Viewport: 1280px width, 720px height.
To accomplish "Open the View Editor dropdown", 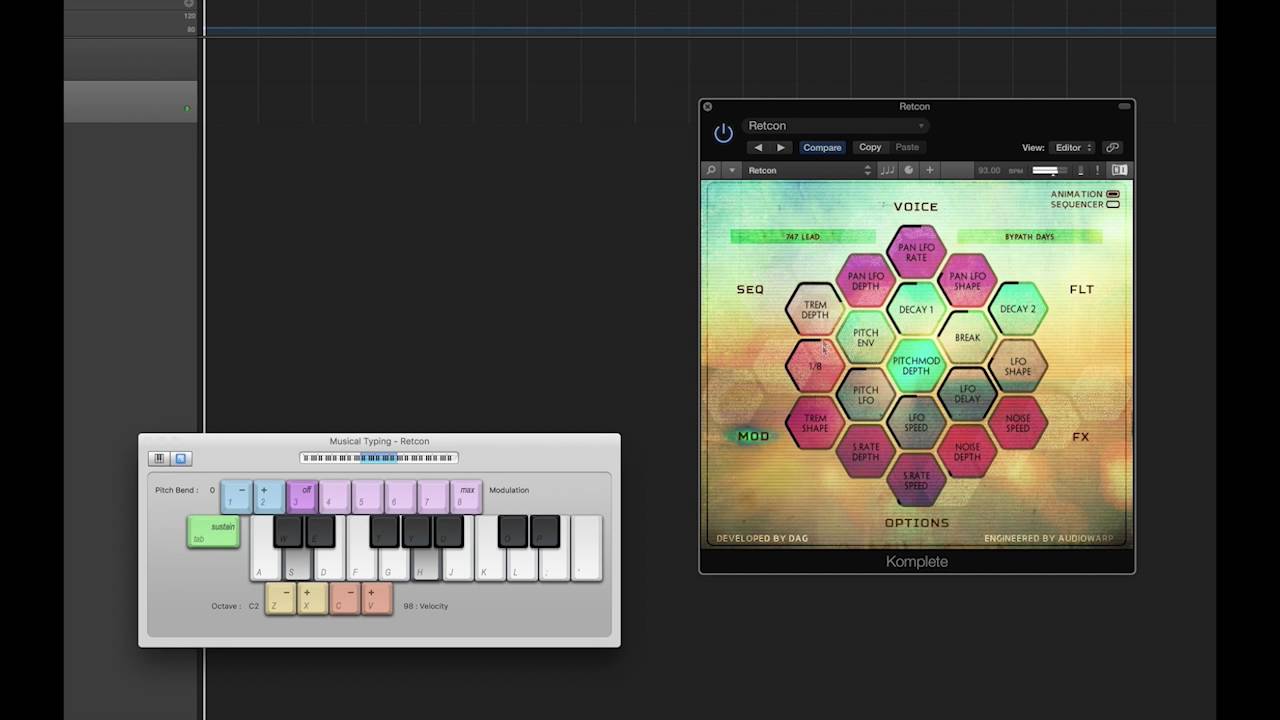I will (1072, 147).
